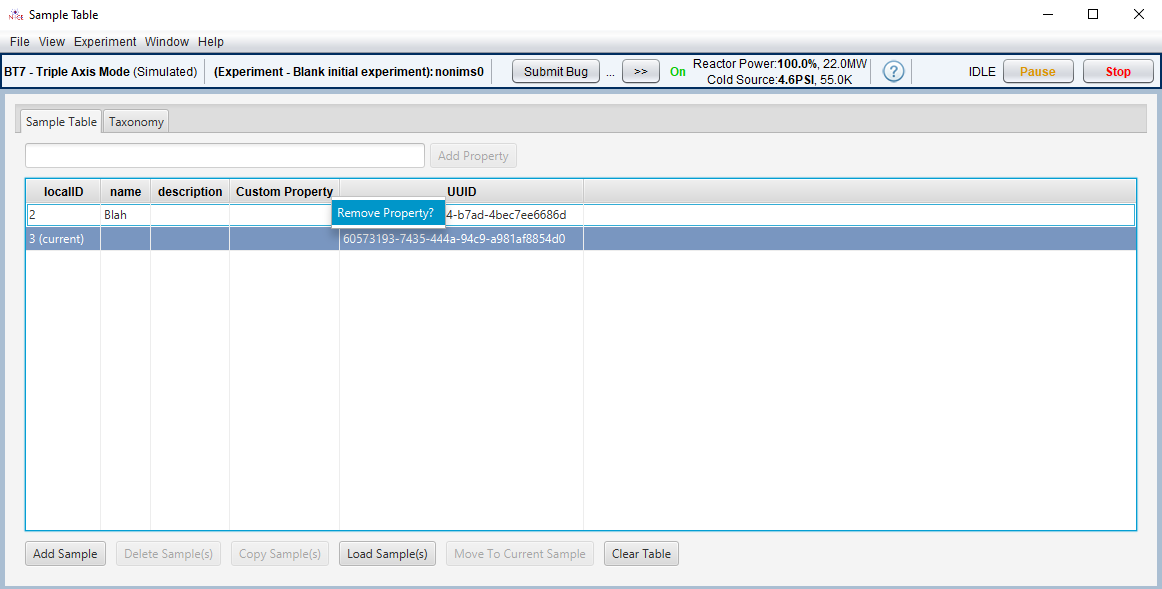Choose Remove Property? from context menu
1162x589 pixels.
pyautogui.click(x=387, y=213)
